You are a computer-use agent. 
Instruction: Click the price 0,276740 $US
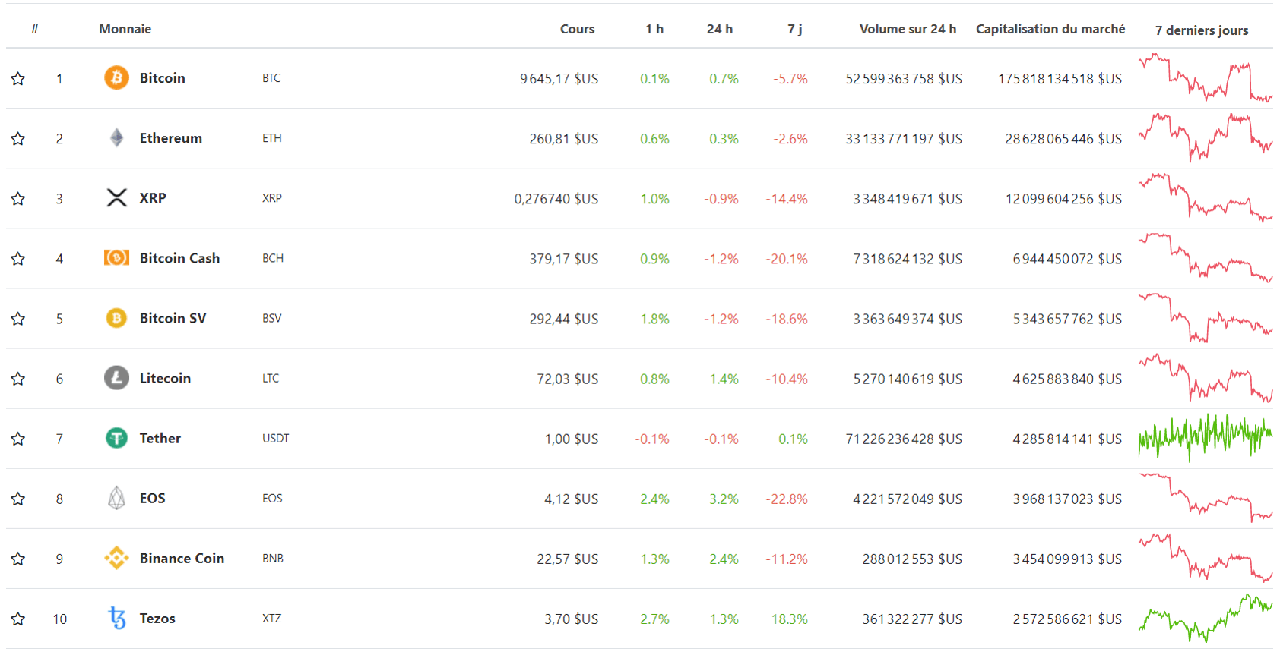(556, 198)
